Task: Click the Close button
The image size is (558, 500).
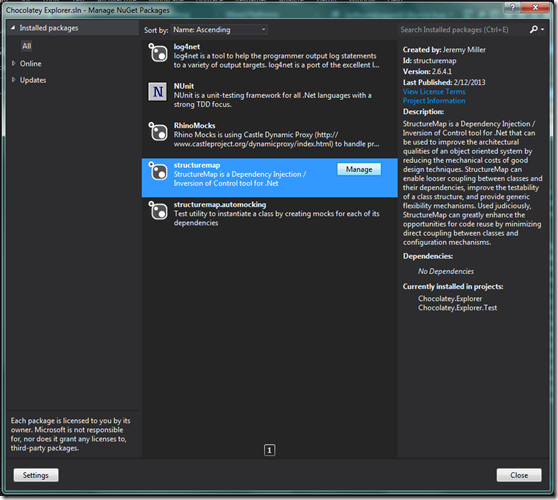Action: pos(519,475)
